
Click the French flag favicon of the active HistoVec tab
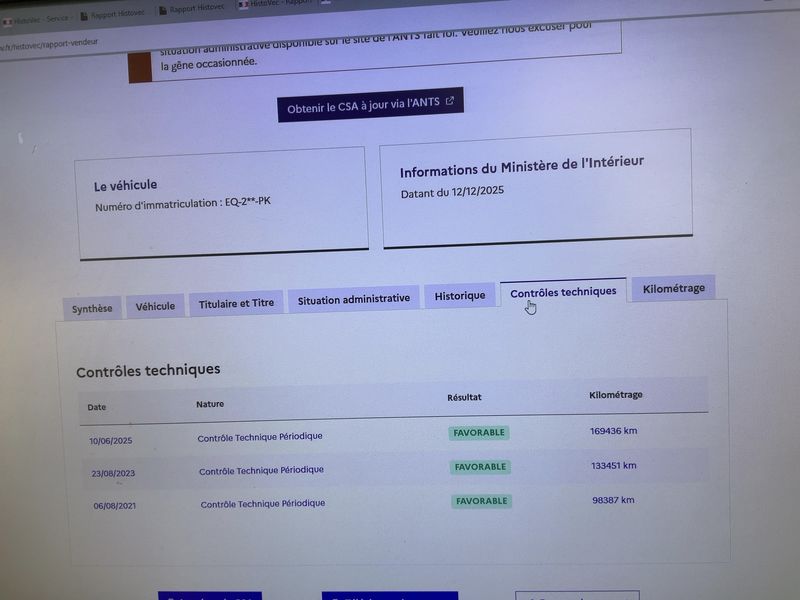[x=244, y=5]
